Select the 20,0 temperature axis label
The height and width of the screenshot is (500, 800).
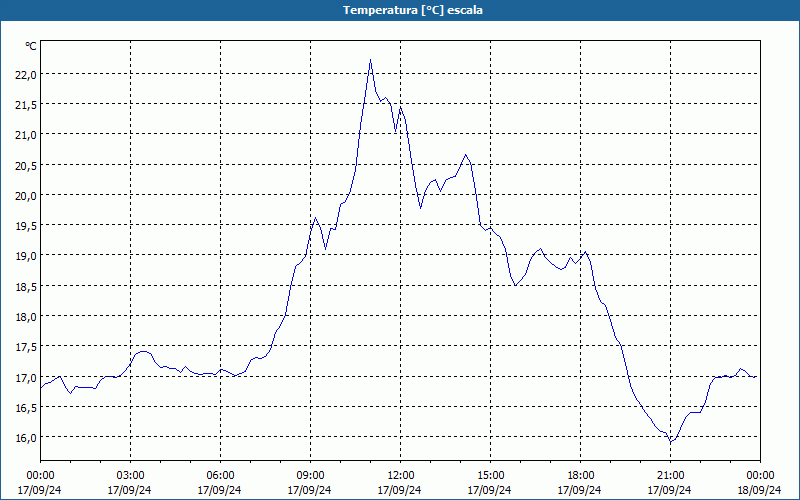pos(26,195)
